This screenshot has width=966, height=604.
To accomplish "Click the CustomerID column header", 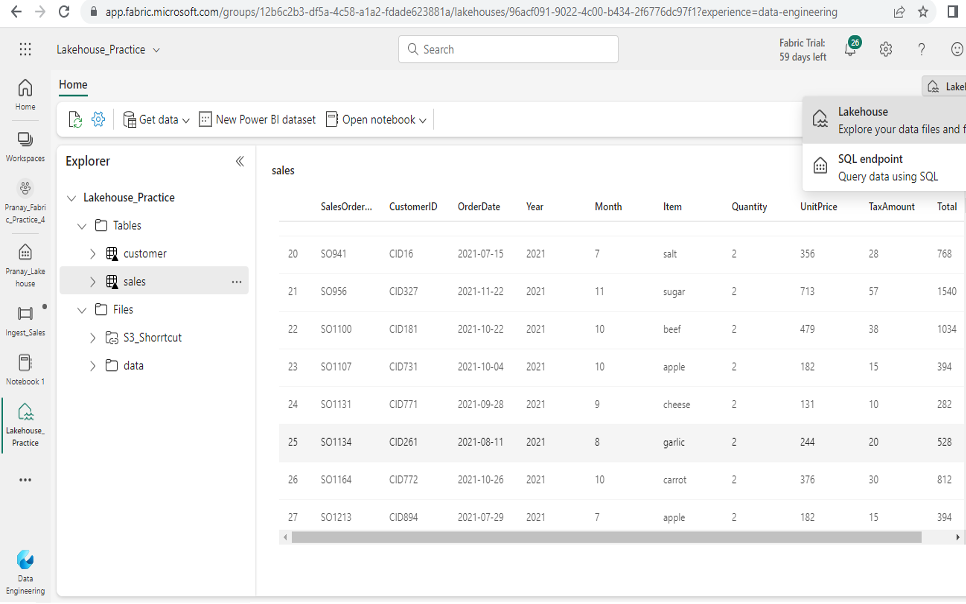I will (x=413, y=207).
